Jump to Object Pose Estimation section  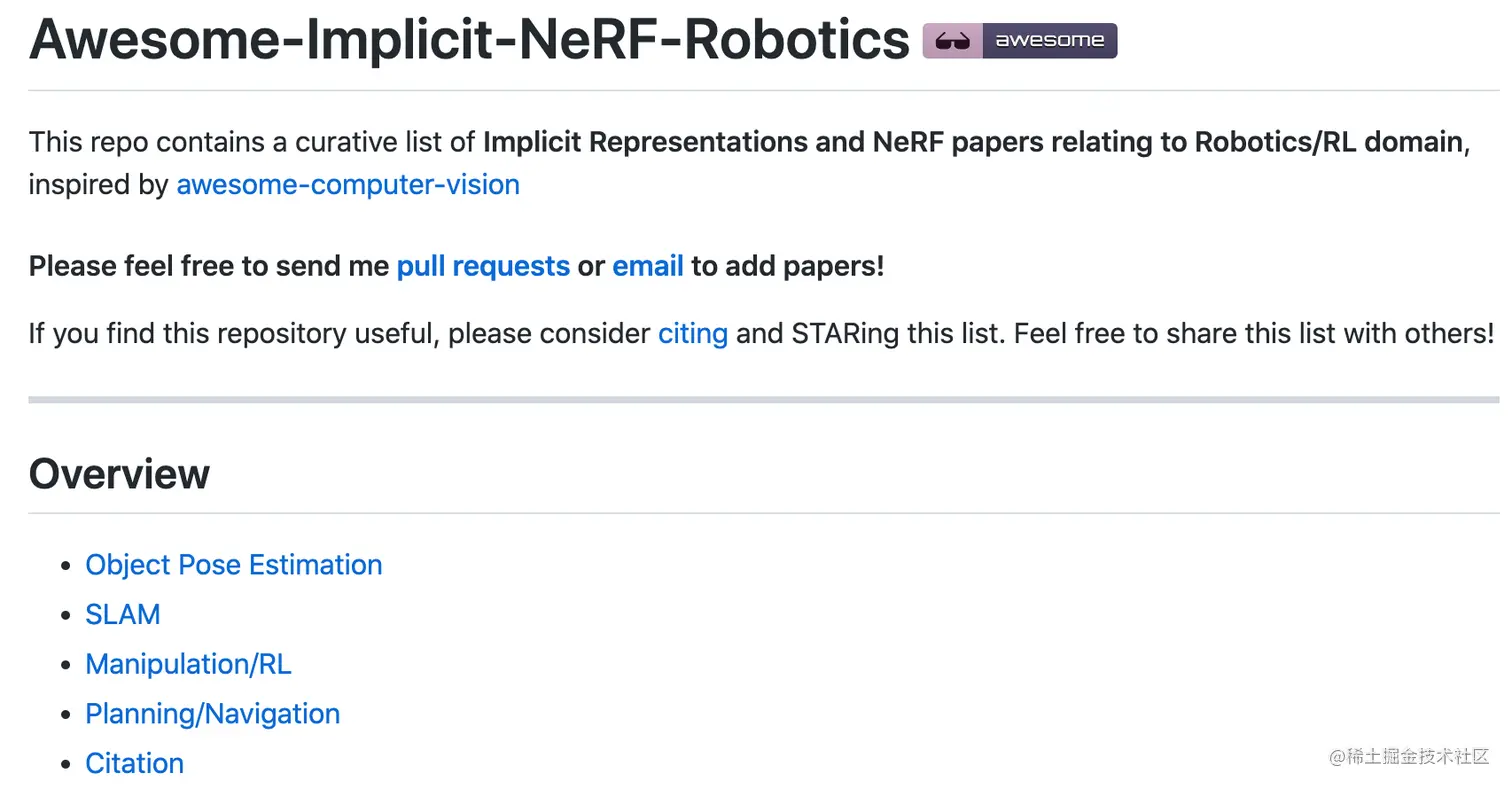click(234, 565)
